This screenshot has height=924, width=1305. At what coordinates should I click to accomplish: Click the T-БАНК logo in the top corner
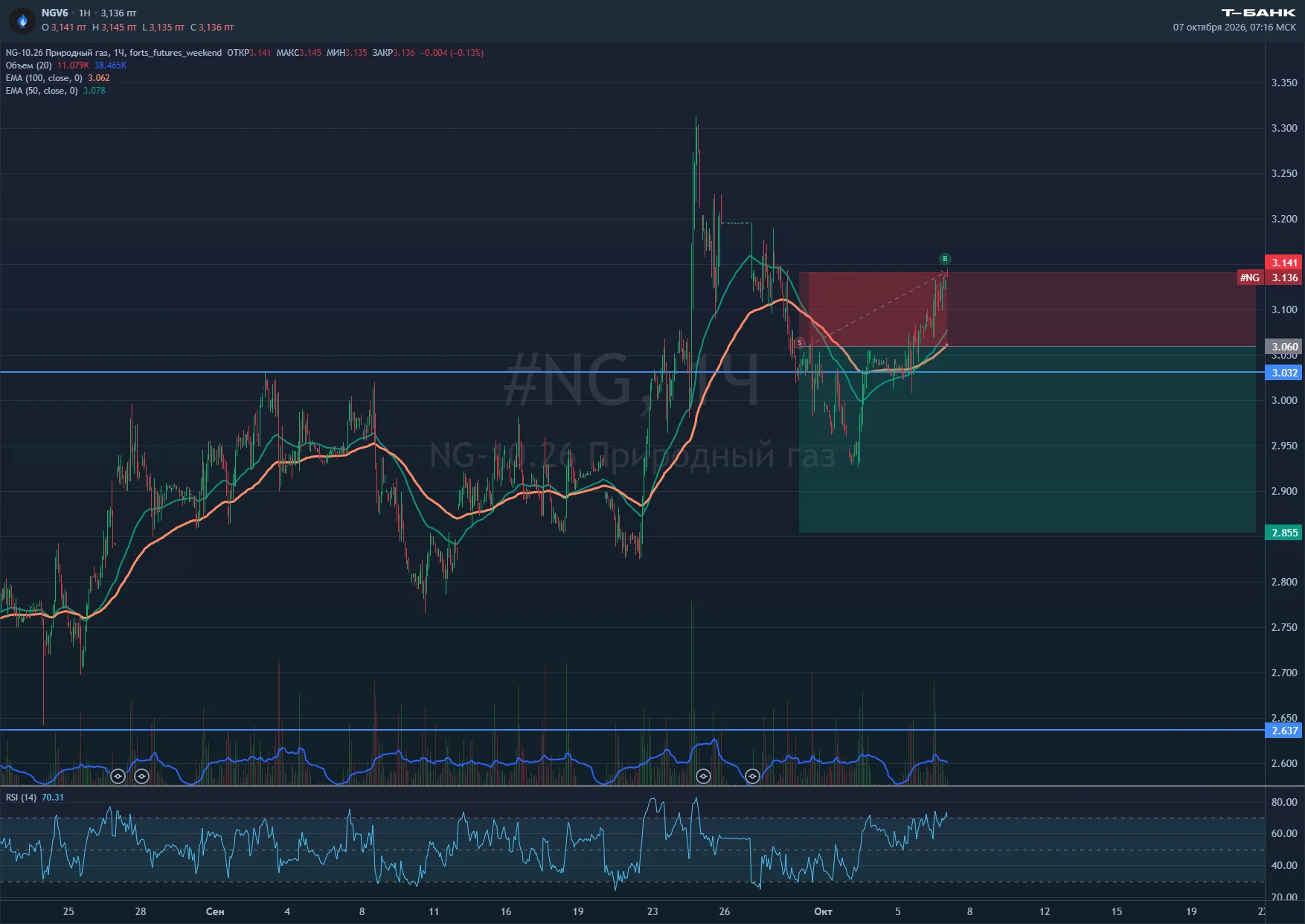pos(1258,13)
